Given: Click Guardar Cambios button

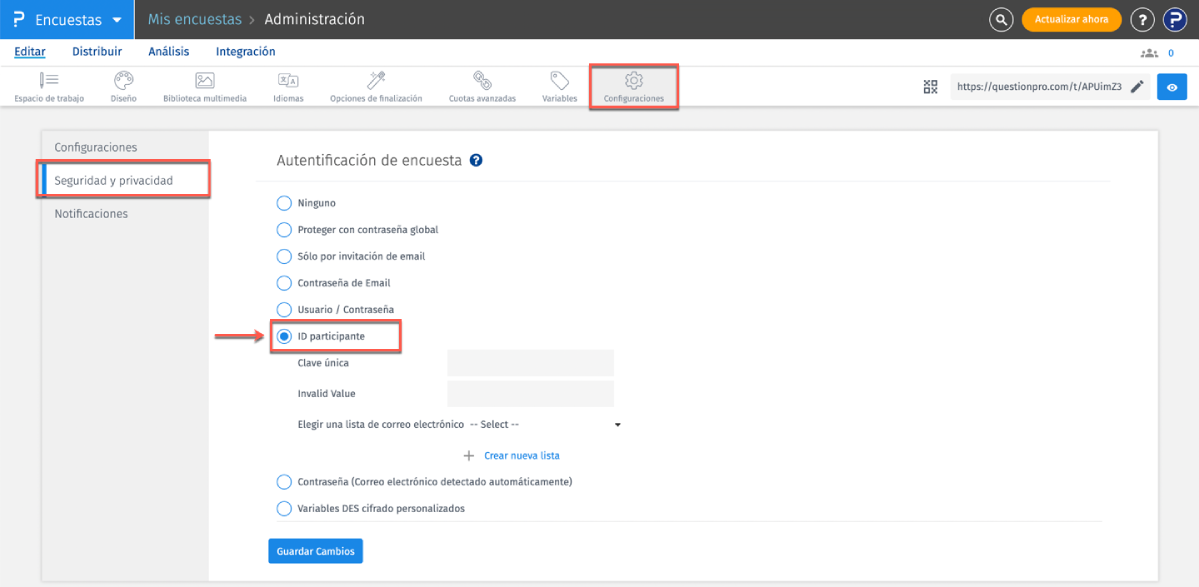Looking at the screenshot, I should pyautogui.click(x=315, y=551).
